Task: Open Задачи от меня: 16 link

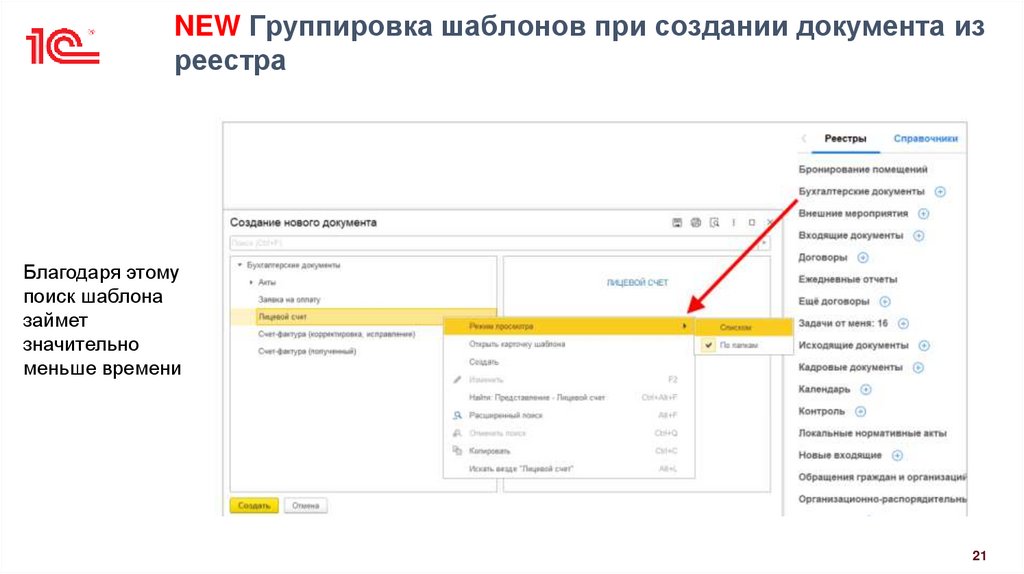Action: pos(843,323)
